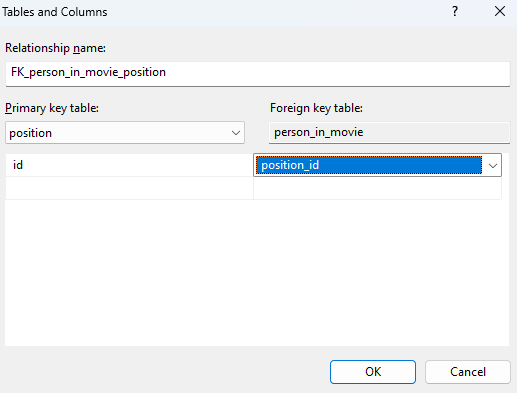Click the "Tables and Columns" title bar text
517x393 pixels.
click(55, 12)
